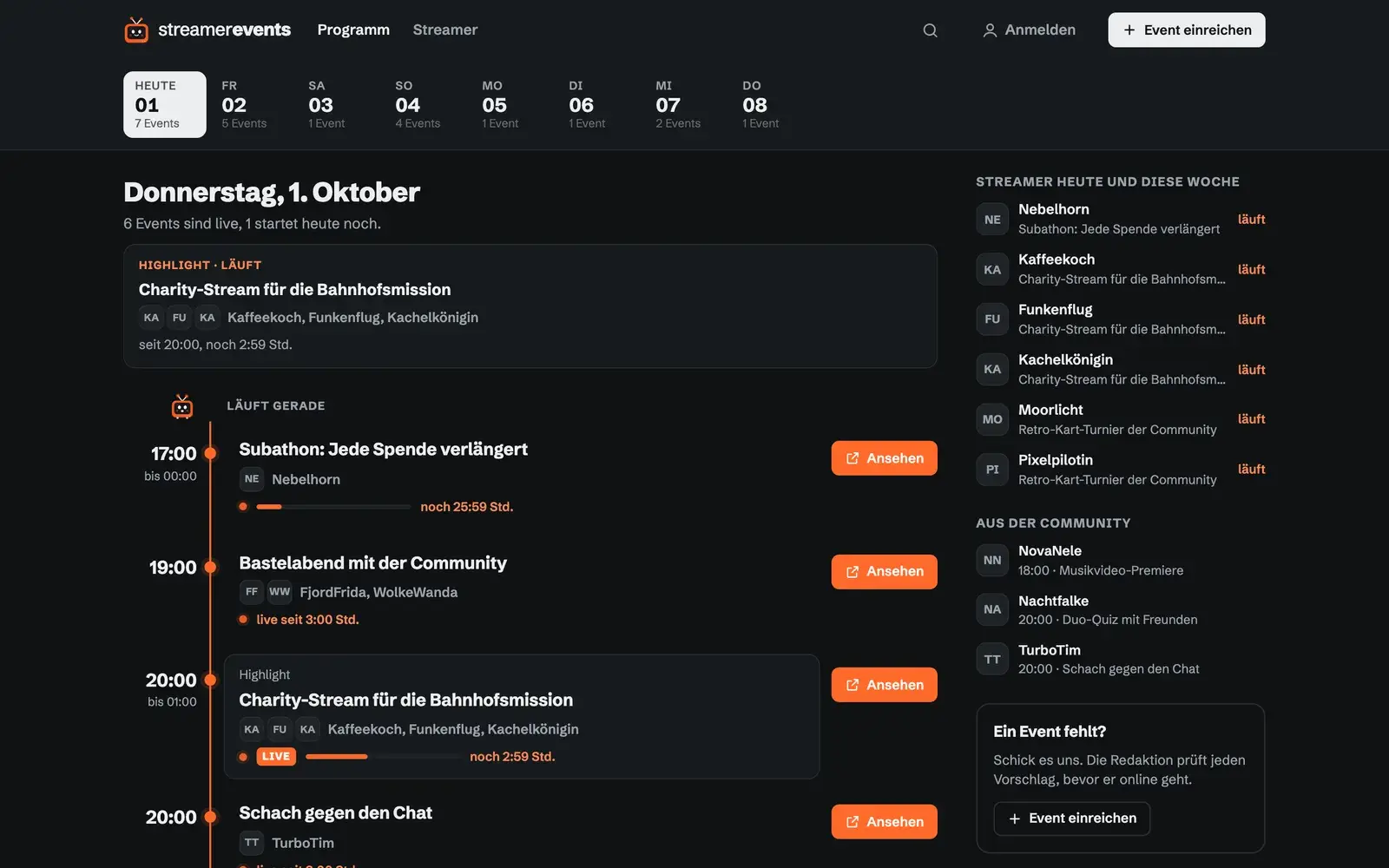Screen dimensions: 1389x868
Task: Open Pixelpilotin streamer entry in sidebar
Action: (x=1120, y=470)
